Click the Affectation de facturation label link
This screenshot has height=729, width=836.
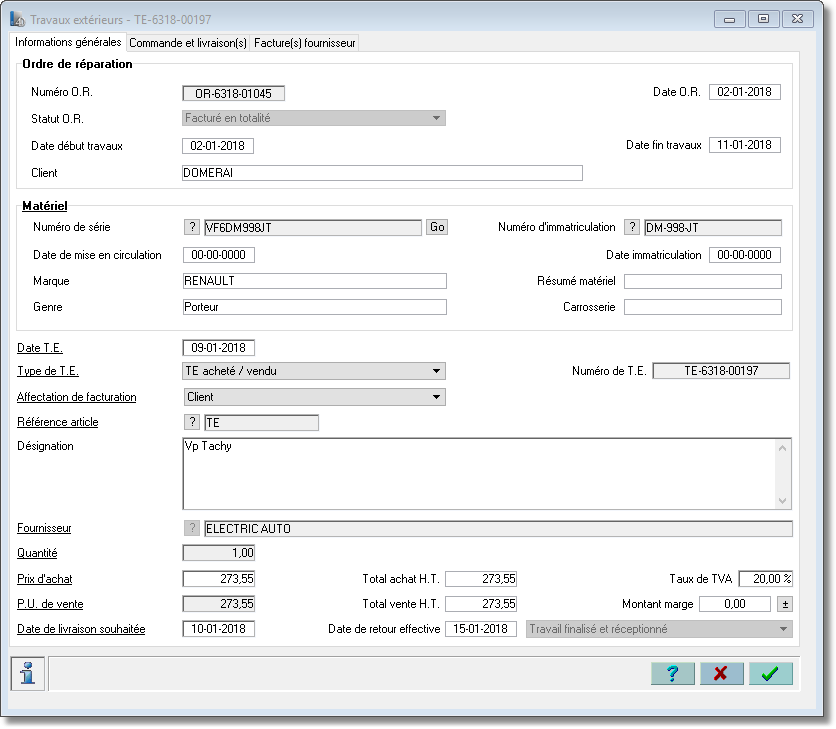[77, 397]
